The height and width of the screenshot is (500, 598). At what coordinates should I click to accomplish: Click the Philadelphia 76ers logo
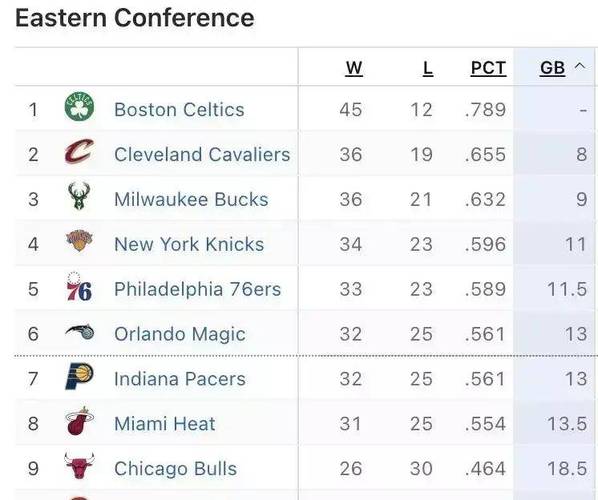pos(79,286)
